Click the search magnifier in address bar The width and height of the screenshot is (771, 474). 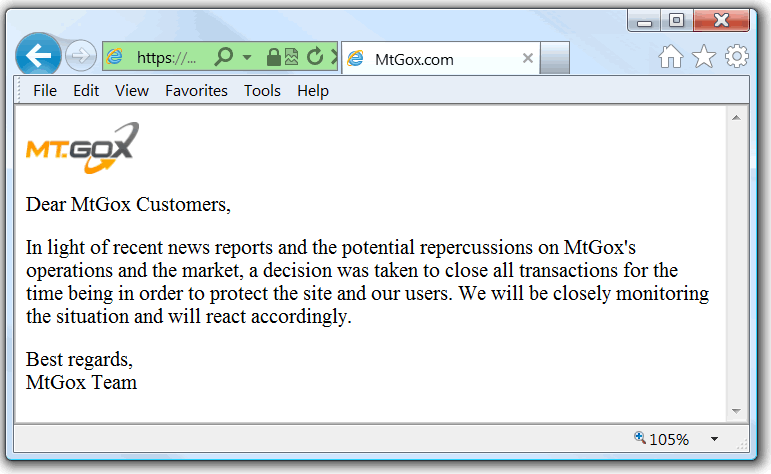[x=224, y=57]
